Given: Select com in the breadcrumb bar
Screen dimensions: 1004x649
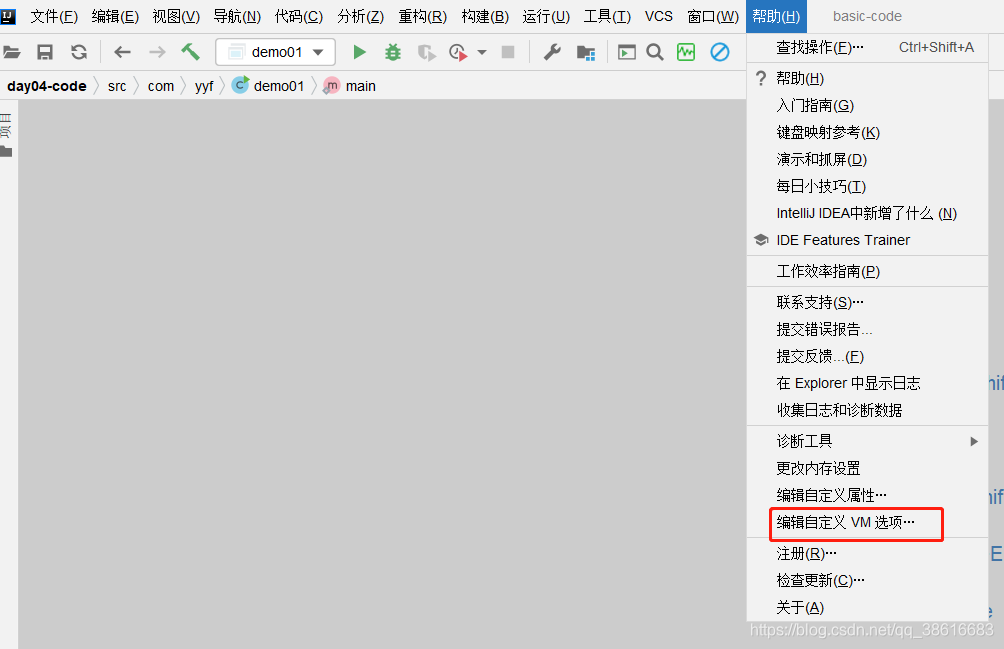Looking at the screenshot, I should click(161, 86).
